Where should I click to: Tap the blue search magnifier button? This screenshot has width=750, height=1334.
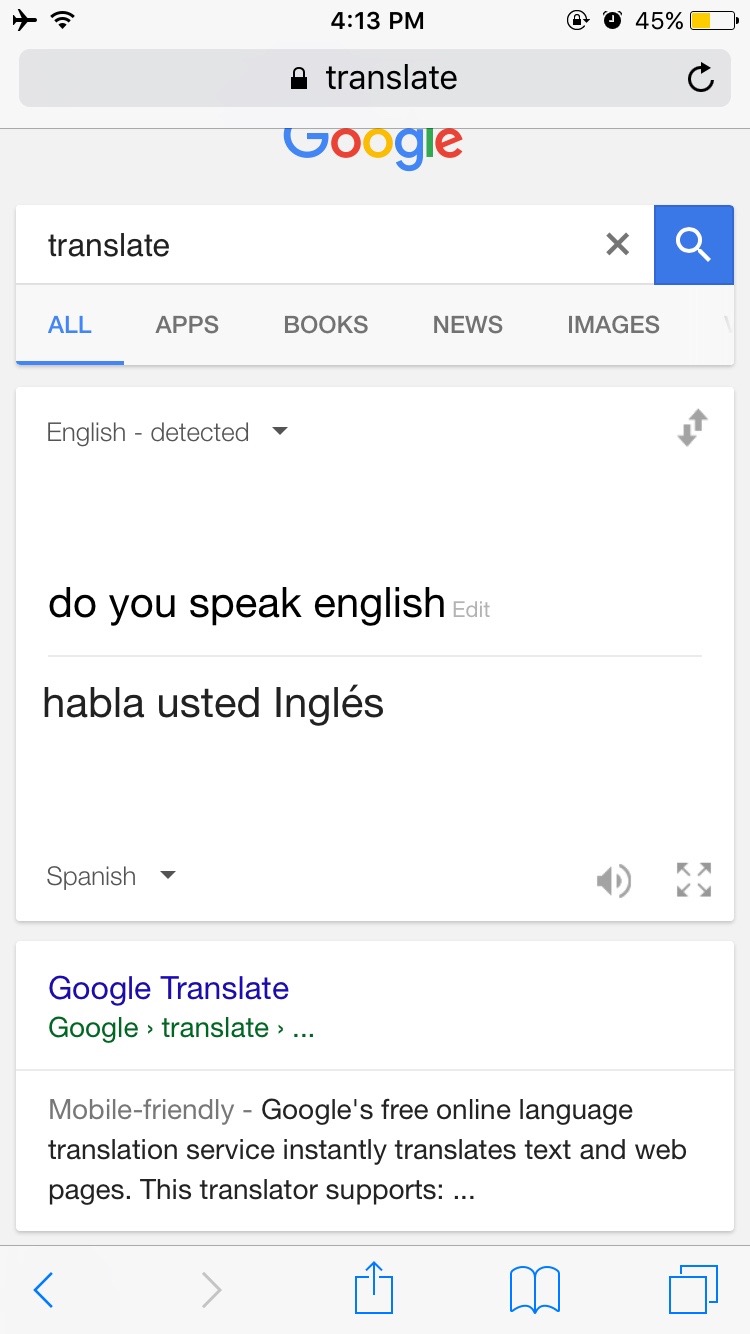pyautogui.click(x=693, y=245)
